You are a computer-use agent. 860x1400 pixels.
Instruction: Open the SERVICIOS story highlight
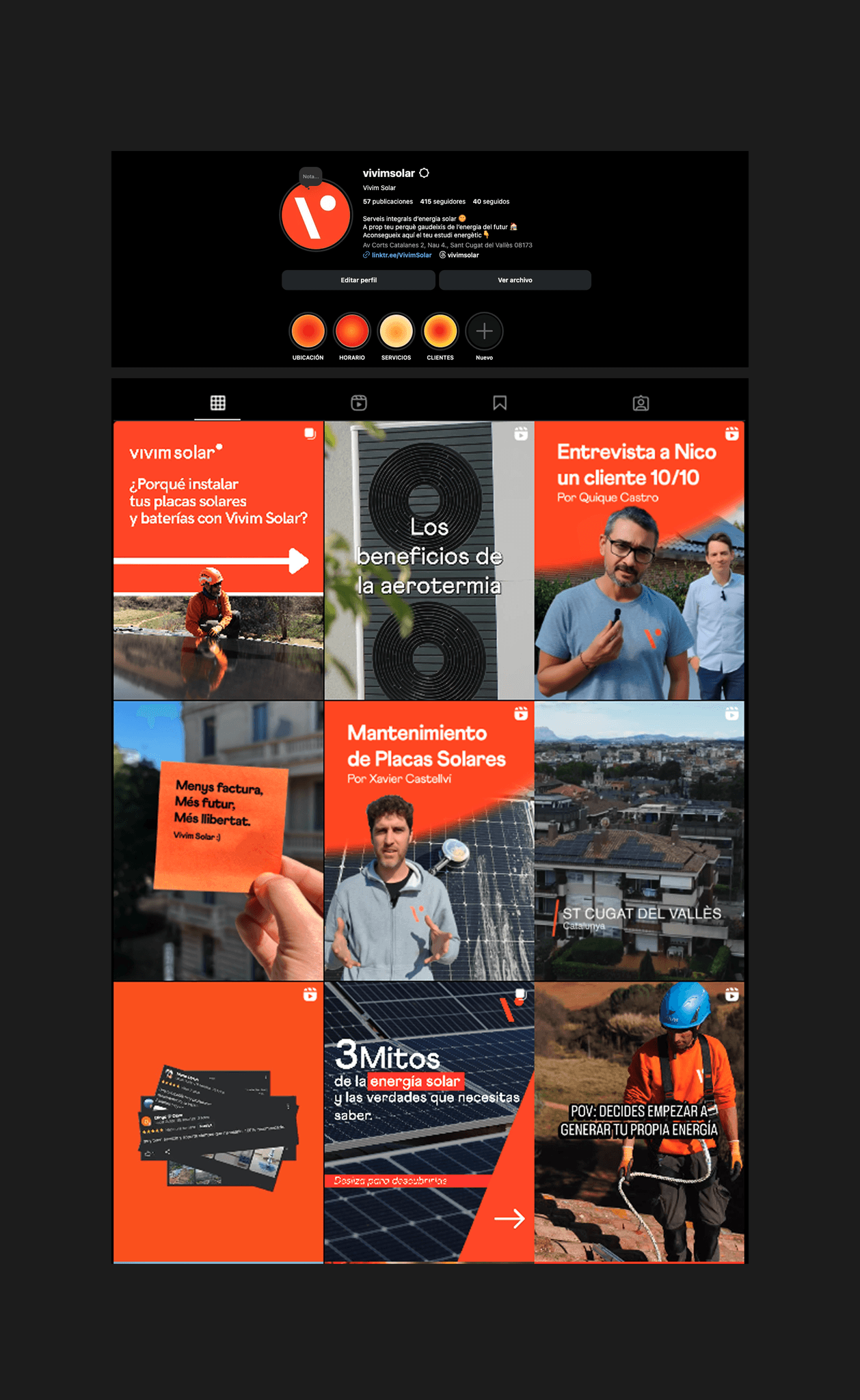click(x=396, y=332)
